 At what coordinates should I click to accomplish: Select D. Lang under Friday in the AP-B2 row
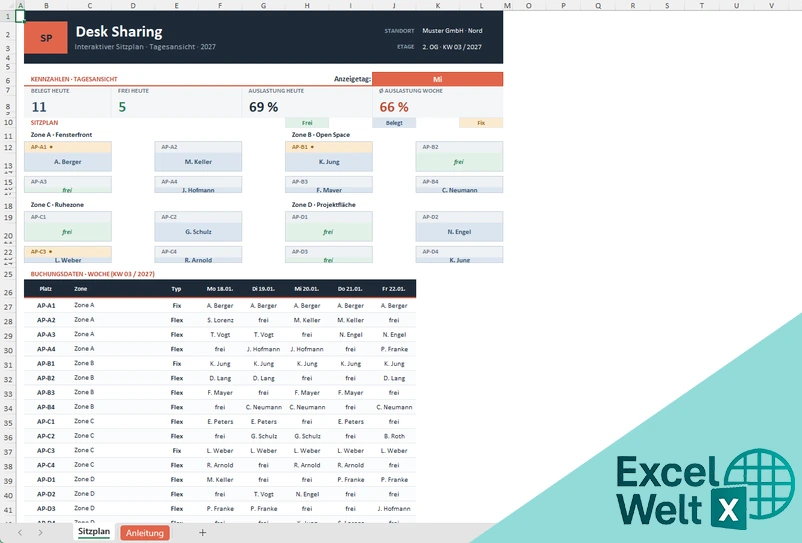coord(394,378)
